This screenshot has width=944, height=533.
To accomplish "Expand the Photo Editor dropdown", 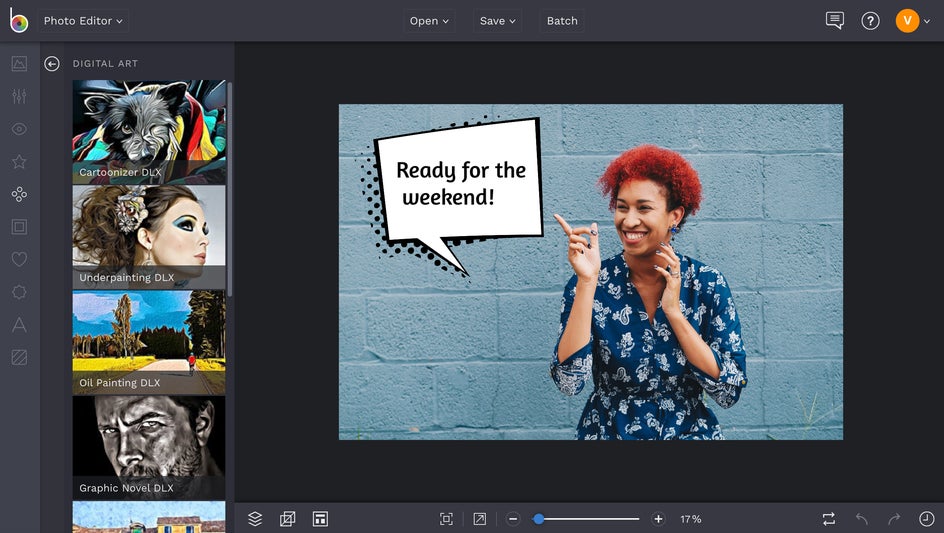I will tap(83, 21).
